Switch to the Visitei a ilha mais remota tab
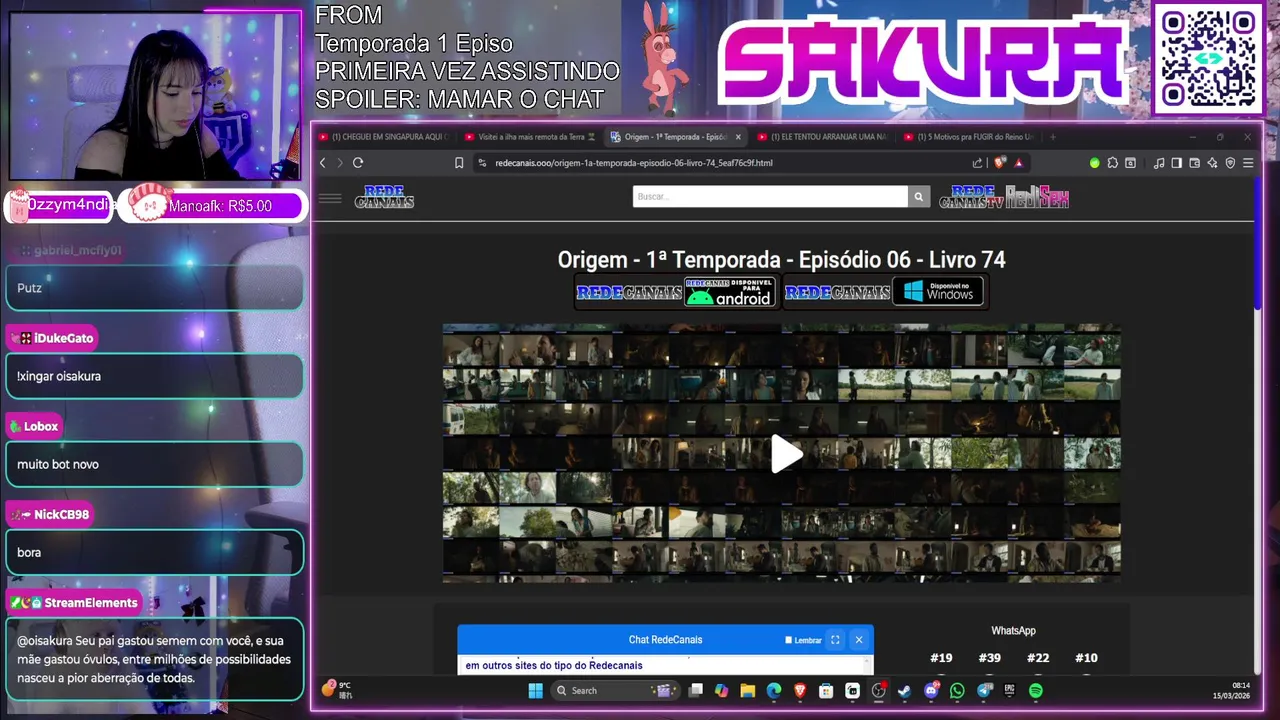 click(530, 137)
